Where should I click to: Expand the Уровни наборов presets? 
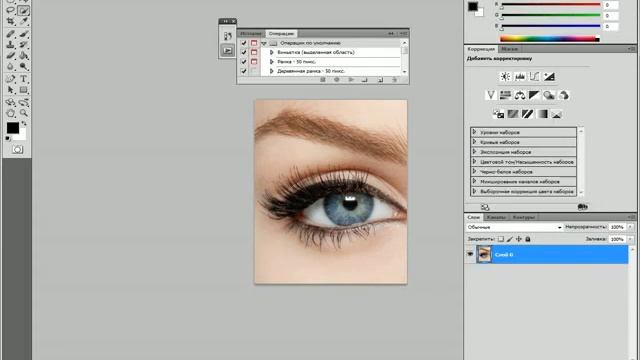point(474,132)
